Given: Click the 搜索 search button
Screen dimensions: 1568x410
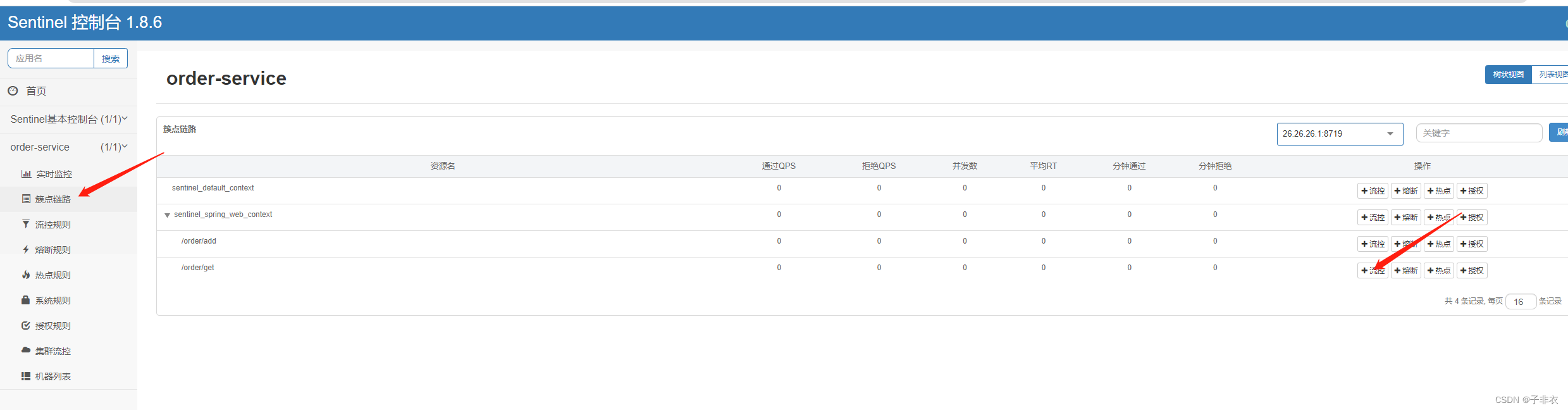Looking at the screenshot, I should coord(111,58).
